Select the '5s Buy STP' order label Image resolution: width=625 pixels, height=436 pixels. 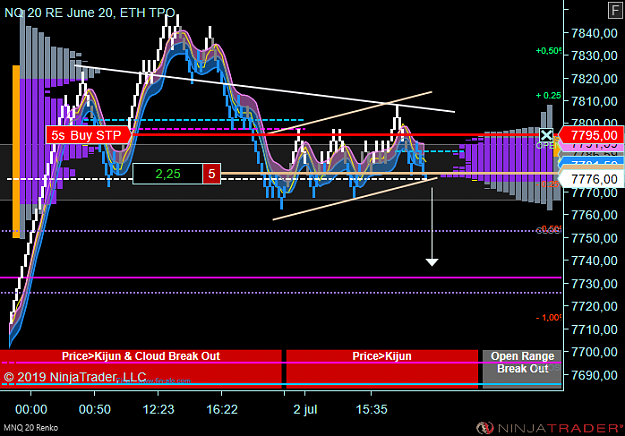pos(88,135)
